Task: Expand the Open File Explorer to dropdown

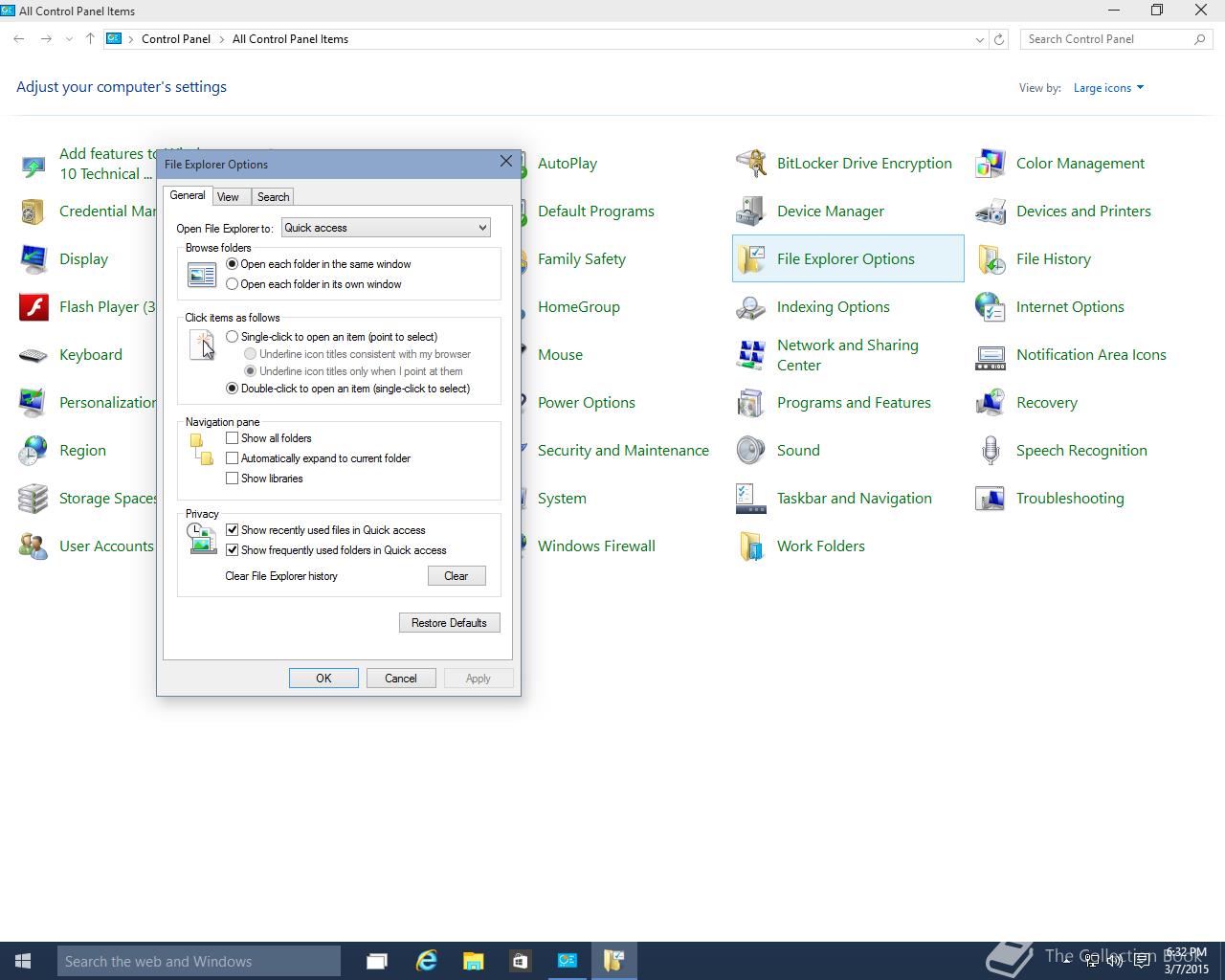Action: click(x=386, y=228)
